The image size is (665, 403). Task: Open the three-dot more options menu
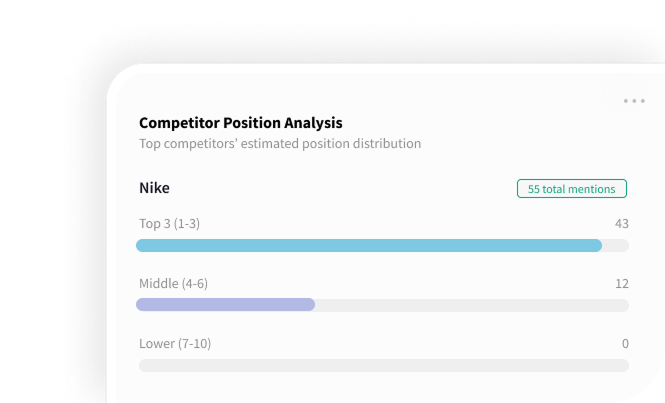click(x=634, y=101)
